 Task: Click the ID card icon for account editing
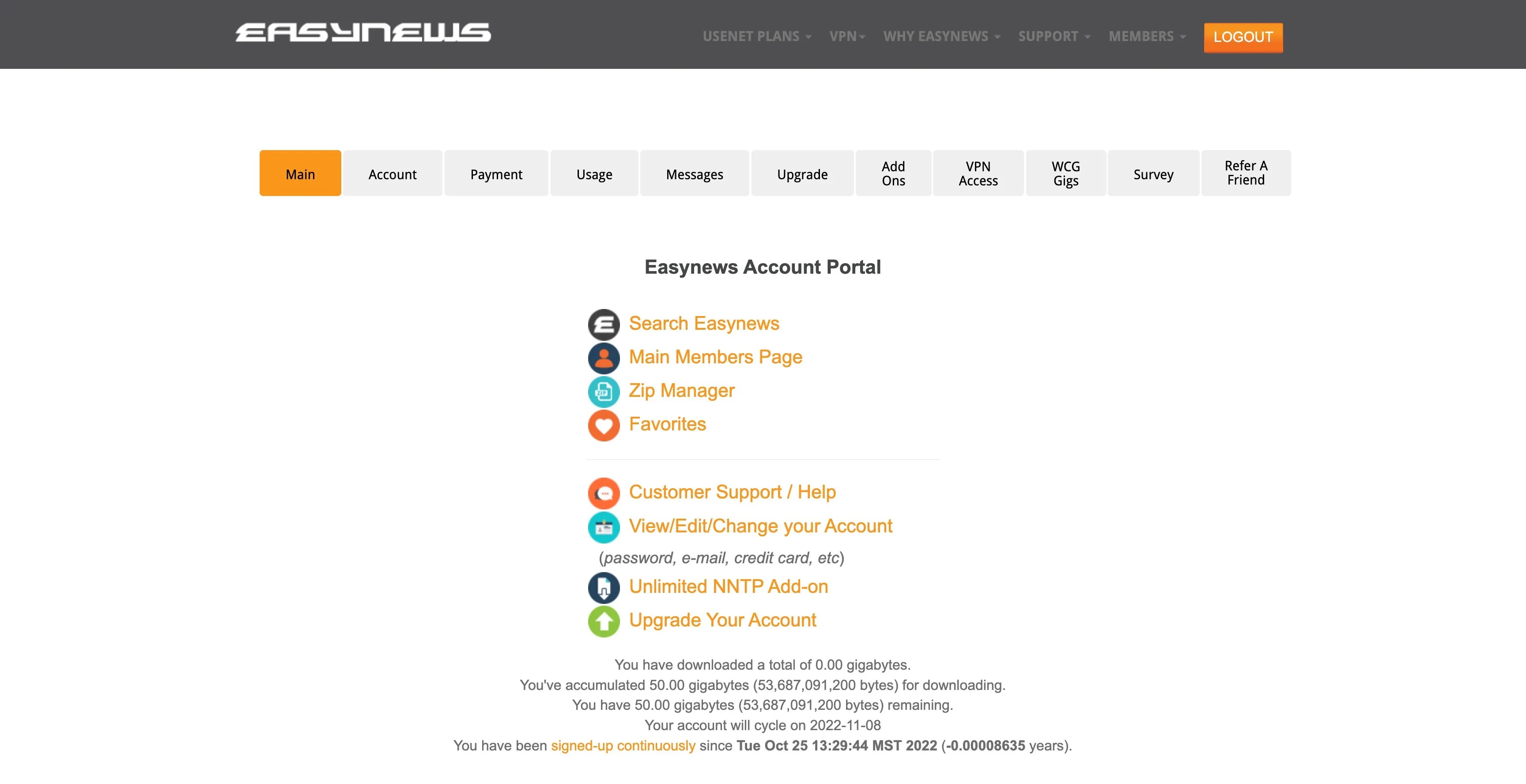click(x=603, y=527)
